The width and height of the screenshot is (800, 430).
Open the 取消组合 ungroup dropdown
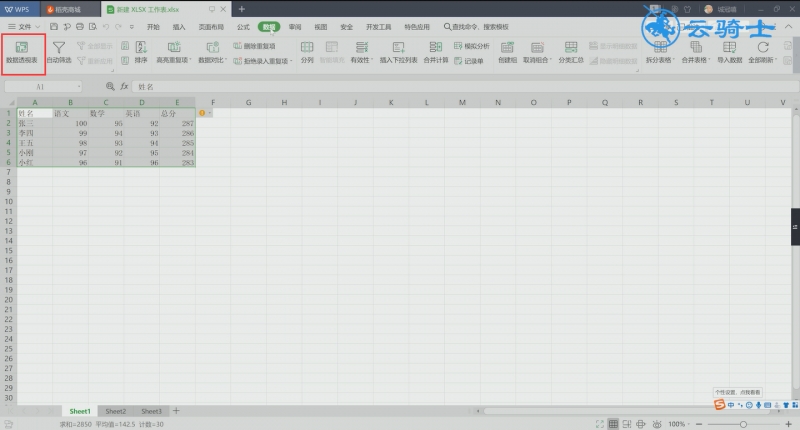(537, 53)
